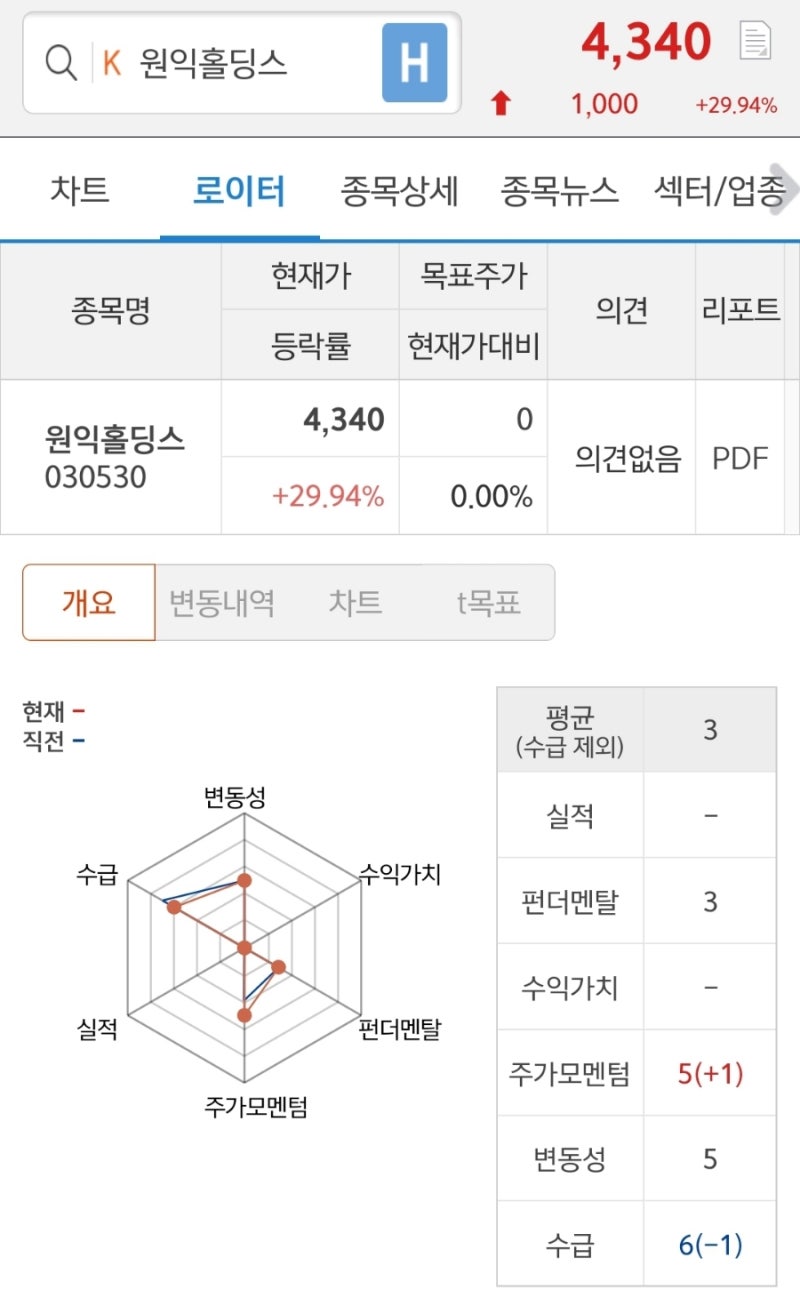
Task: Tap the magnifier search icon
Action: pos(62,63)
